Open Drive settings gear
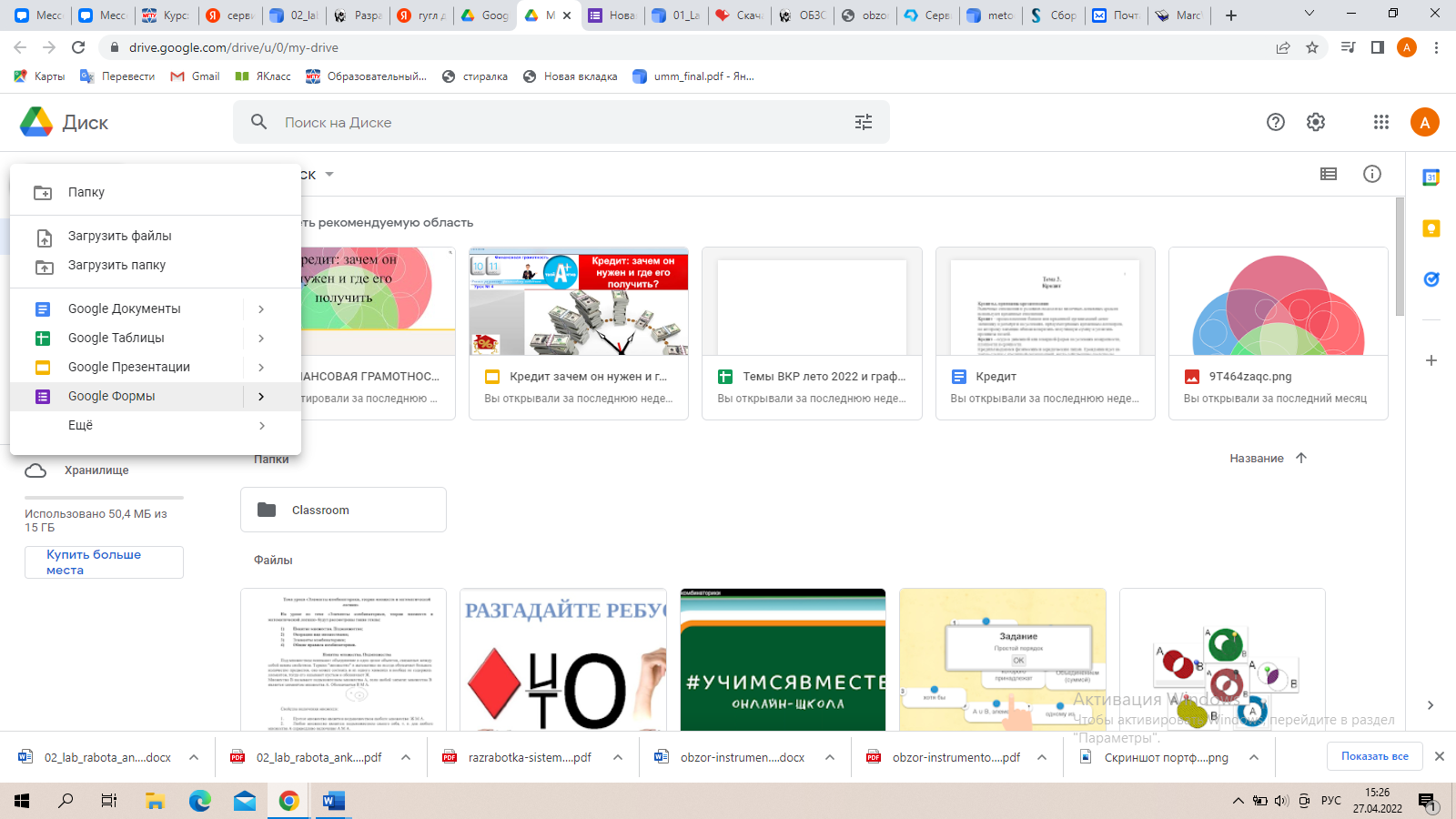Screen dimensions: 1456x819 point(1316,122)
